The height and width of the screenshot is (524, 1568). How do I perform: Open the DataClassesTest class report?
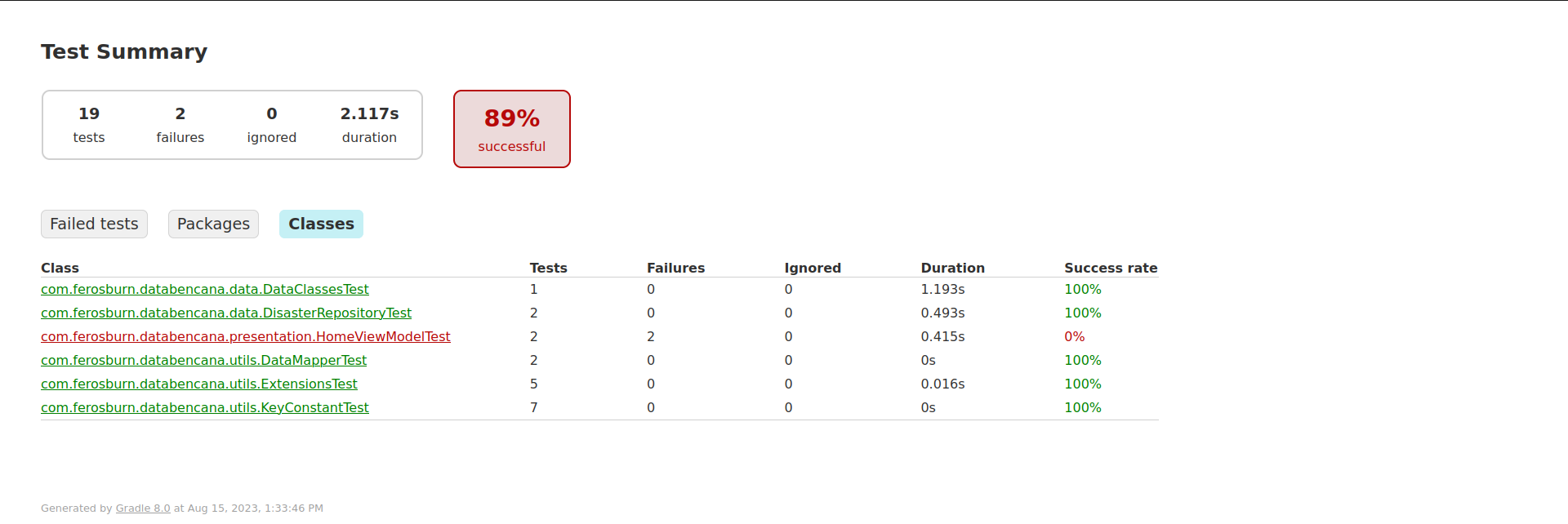pos(204,289)
